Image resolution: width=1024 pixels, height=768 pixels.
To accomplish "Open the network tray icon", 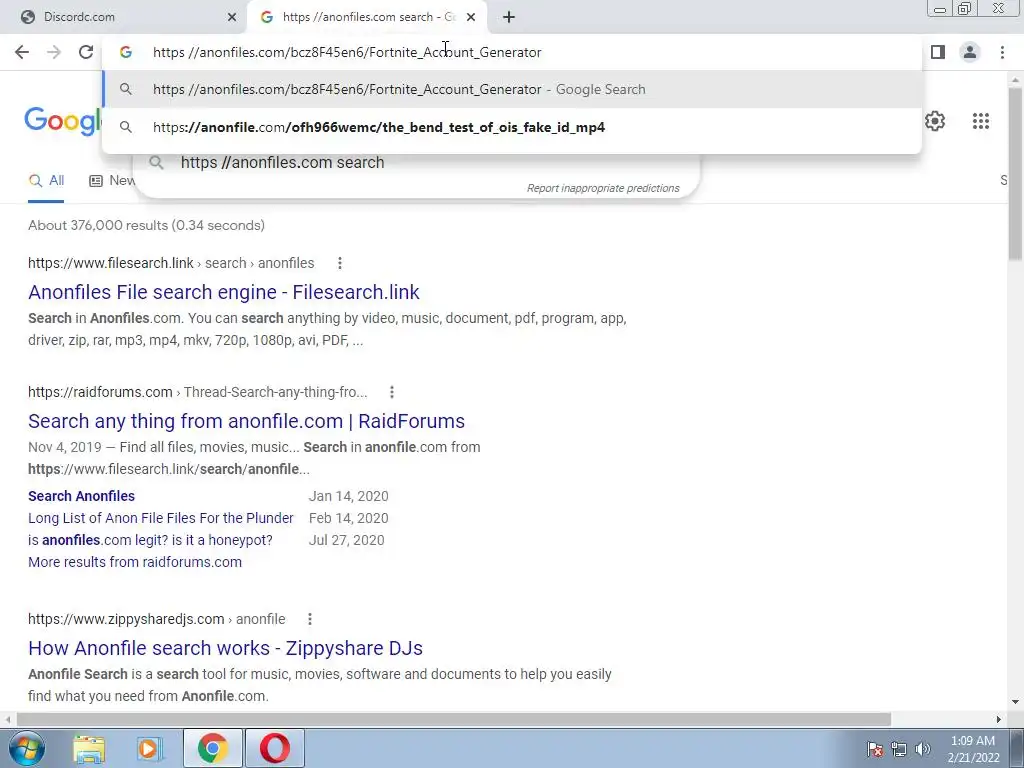I will [x=899, y=749].
